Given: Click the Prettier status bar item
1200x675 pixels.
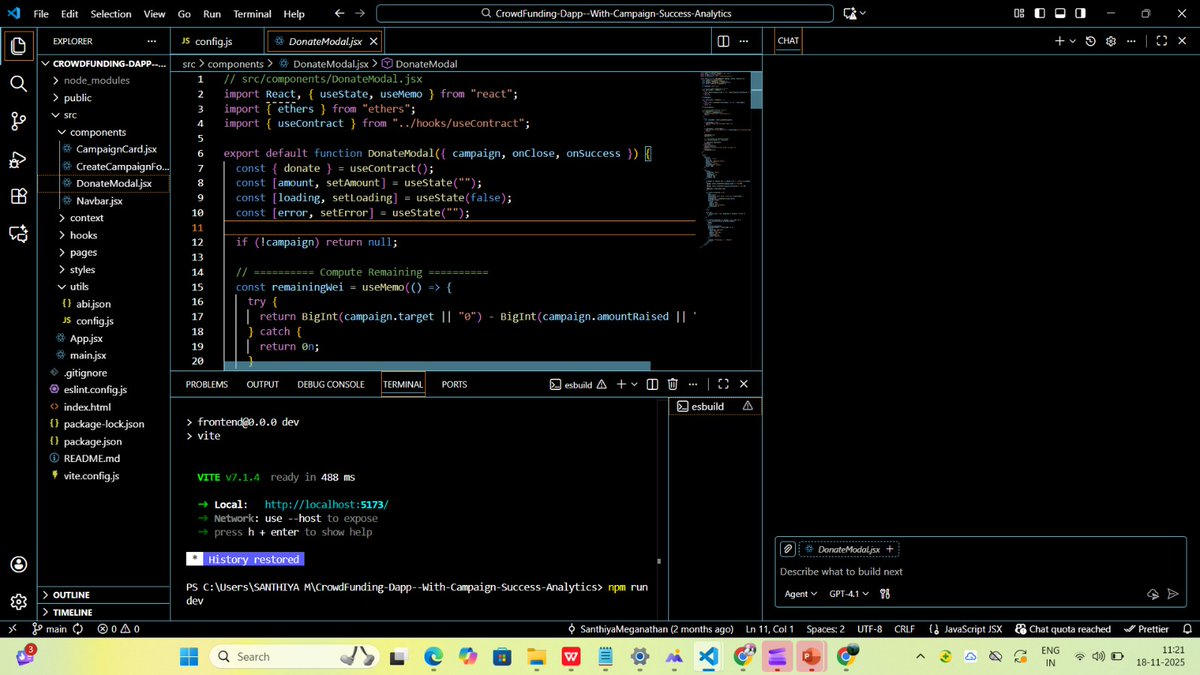Looking at the screenshot, I should [1146, 629].
